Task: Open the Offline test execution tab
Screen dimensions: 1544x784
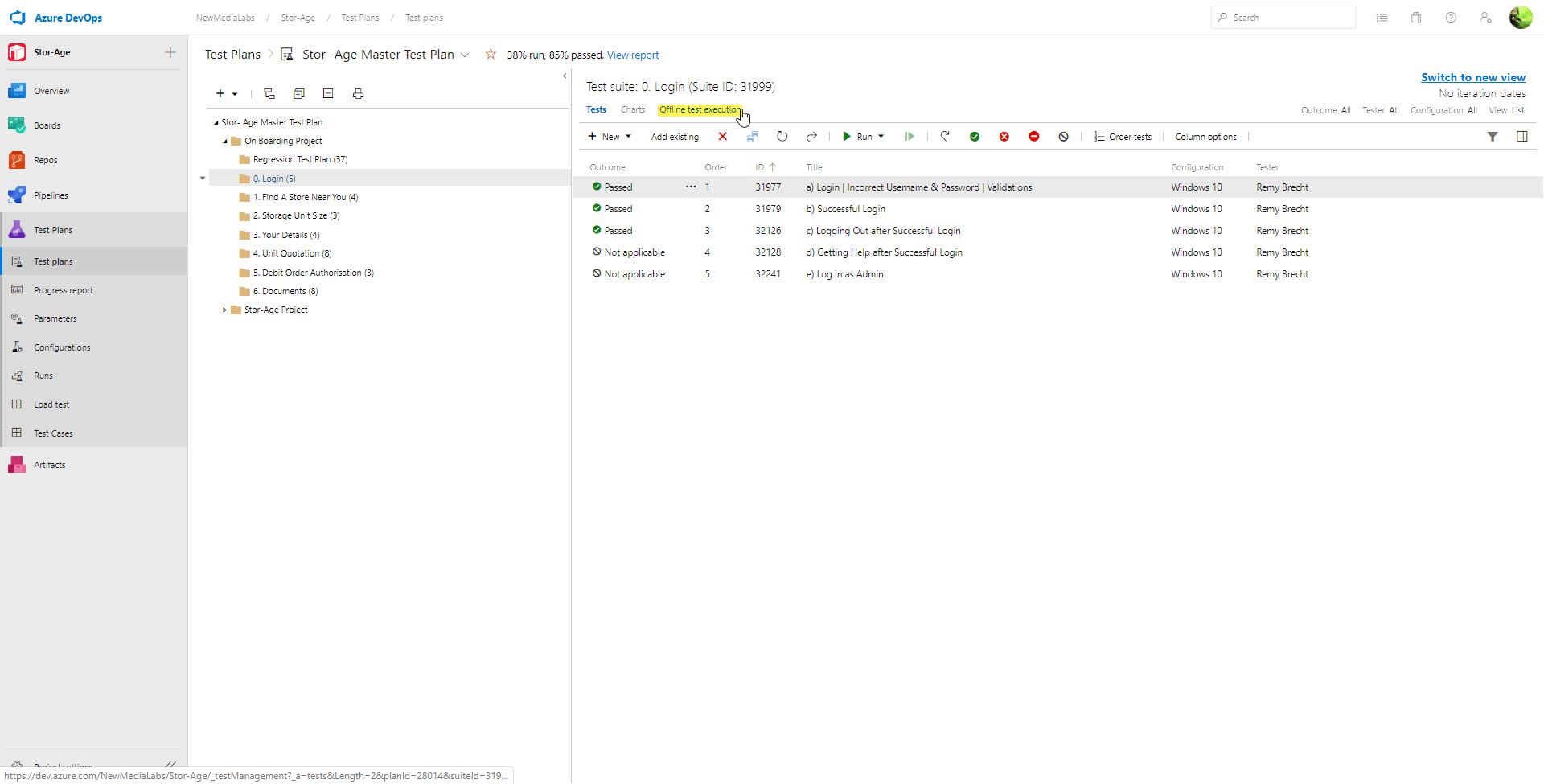Action: [700, 109]
